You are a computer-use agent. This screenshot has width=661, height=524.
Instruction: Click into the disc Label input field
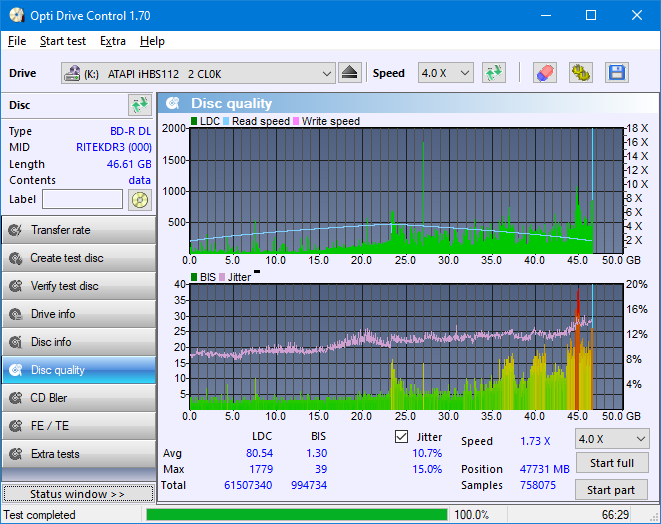pyautogui.click(x=83, y=199)
